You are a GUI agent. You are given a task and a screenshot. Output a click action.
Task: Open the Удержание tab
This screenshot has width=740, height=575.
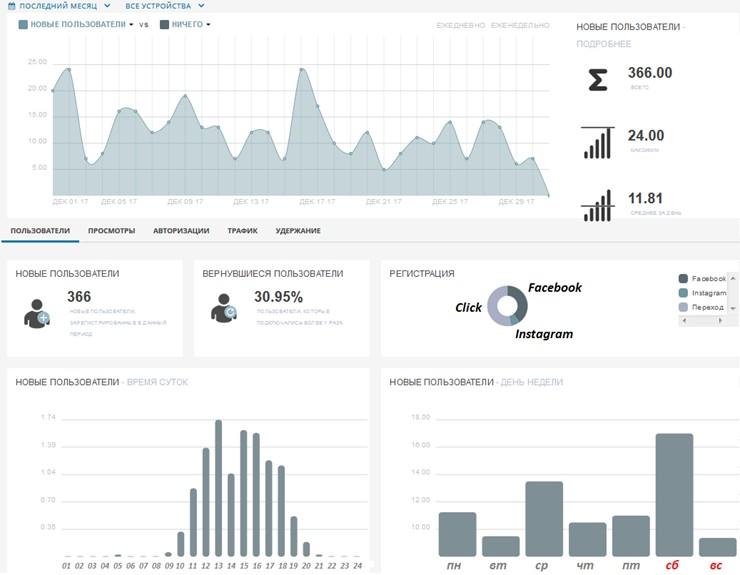tap(298, 231)
